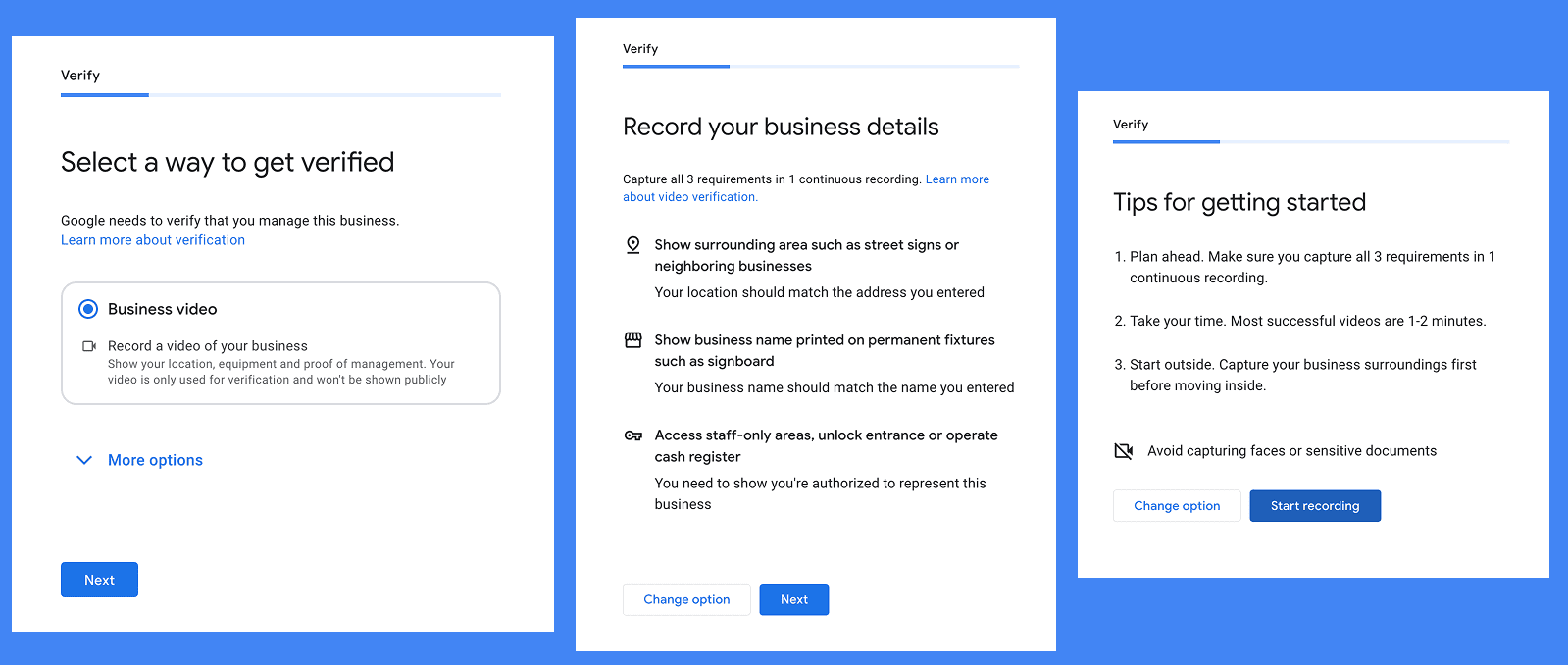Click tip 'Start outside. Capture your business surroundings' text

(1303, 375)
